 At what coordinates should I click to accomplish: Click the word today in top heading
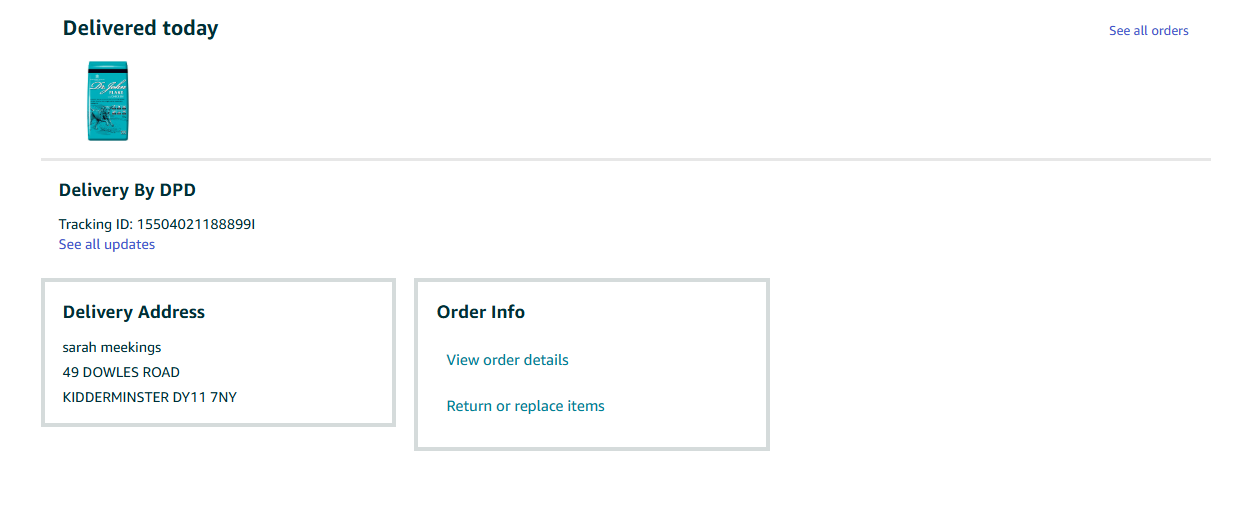(x=192, y=28)
